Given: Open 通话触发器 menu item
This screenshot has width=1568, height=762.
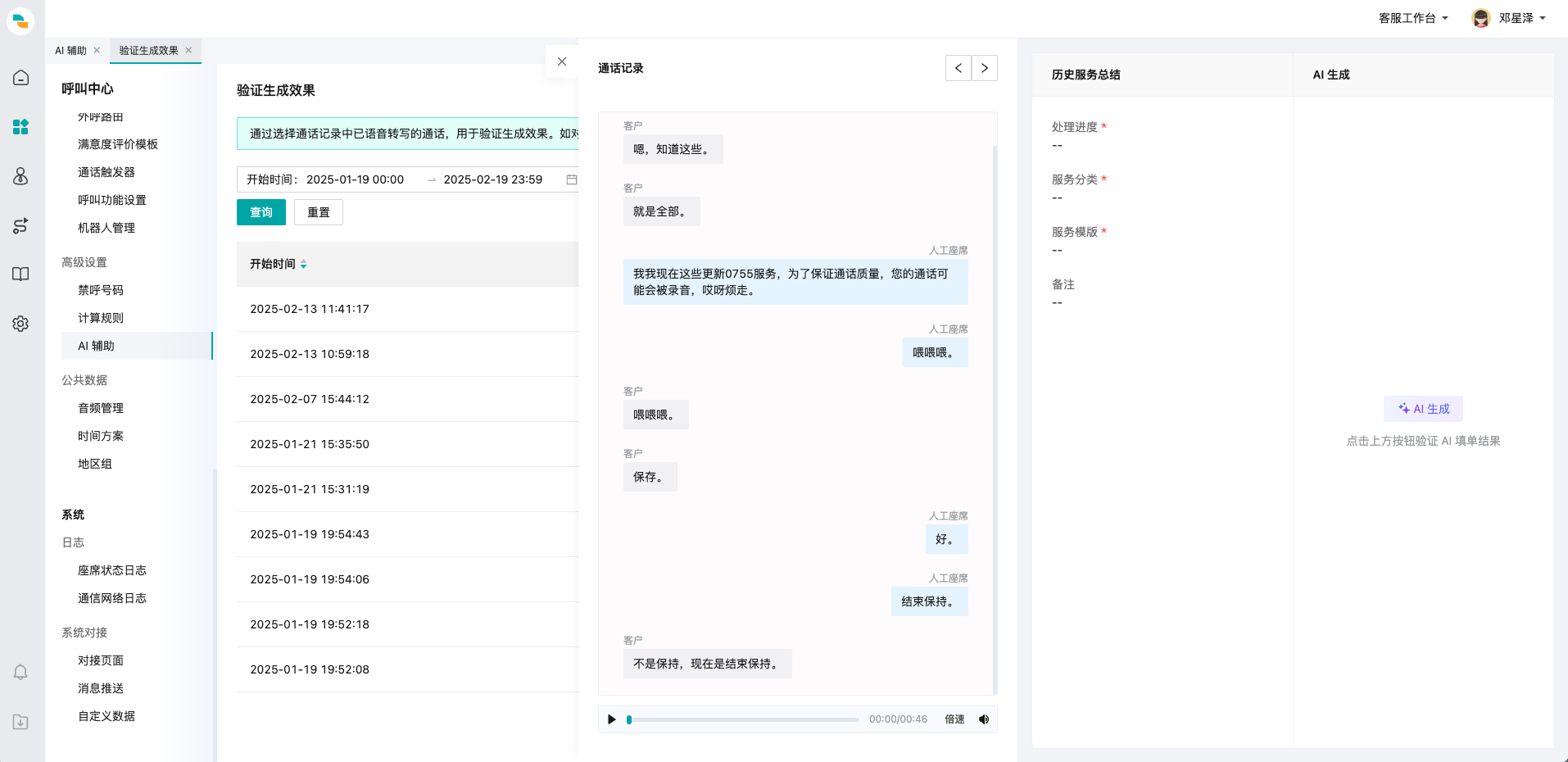Looking at the screenshot, I should click(106, 172).
